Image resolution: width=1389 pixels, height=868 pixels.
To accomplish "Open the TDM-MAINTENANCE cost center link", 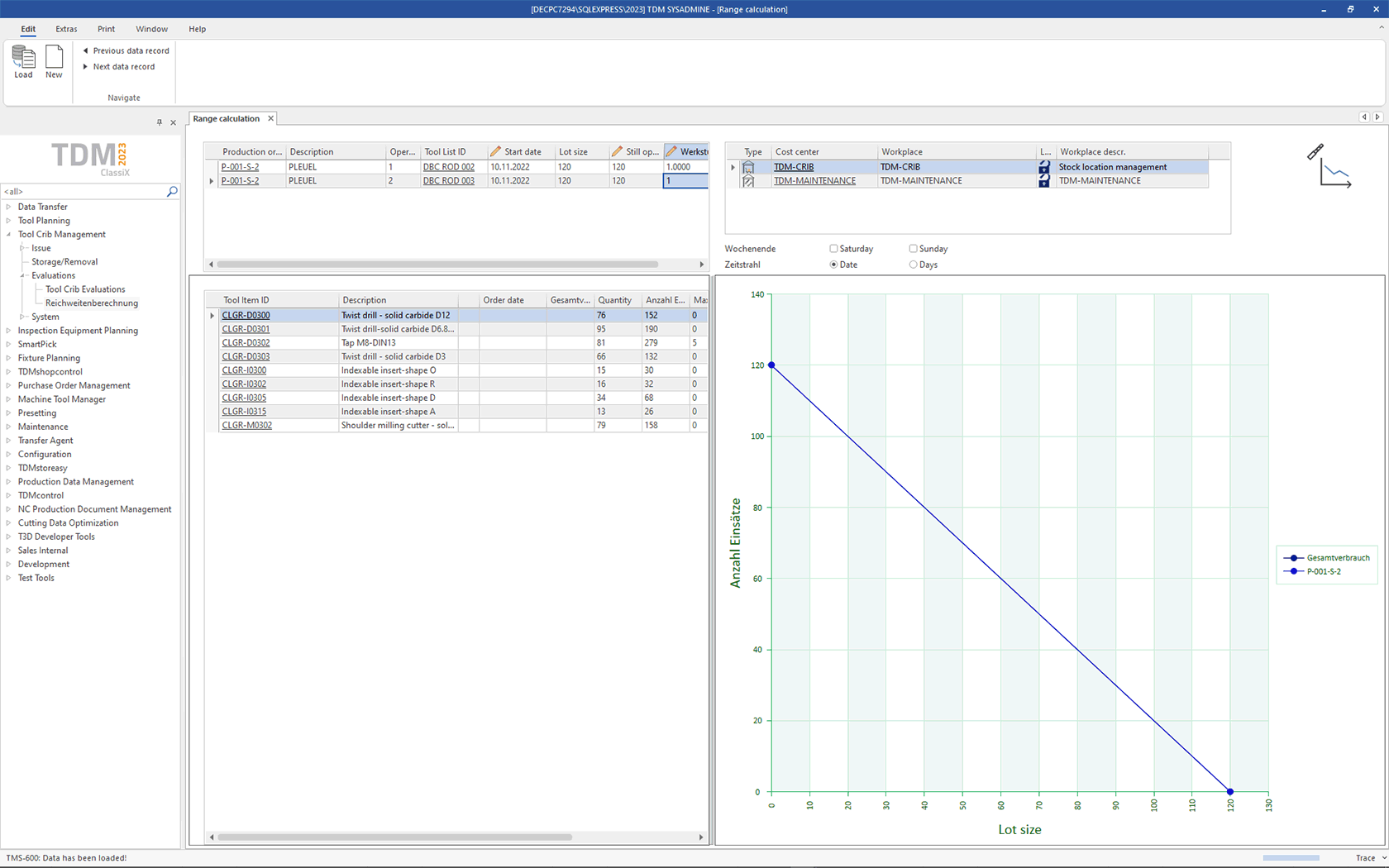I will click(814, 181).
